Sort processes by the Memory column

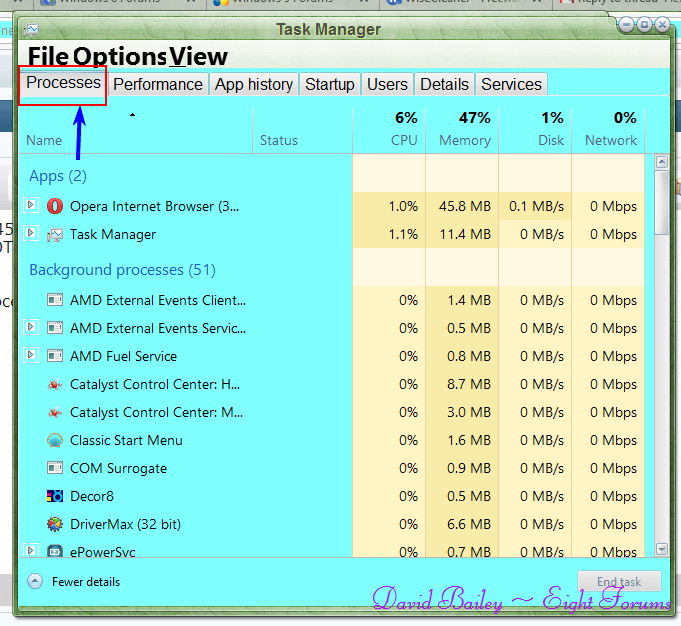[462, 130]
